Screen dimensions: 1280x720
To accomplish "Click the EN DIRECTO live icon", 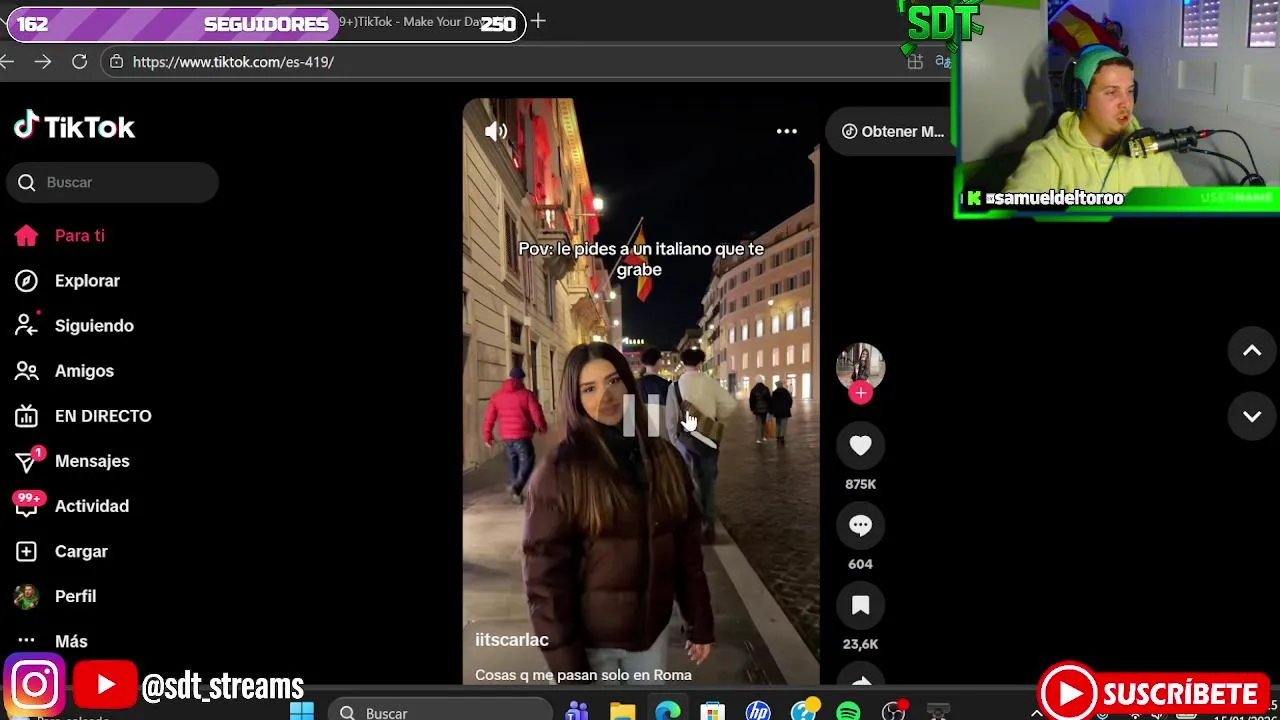I will 26,416.
